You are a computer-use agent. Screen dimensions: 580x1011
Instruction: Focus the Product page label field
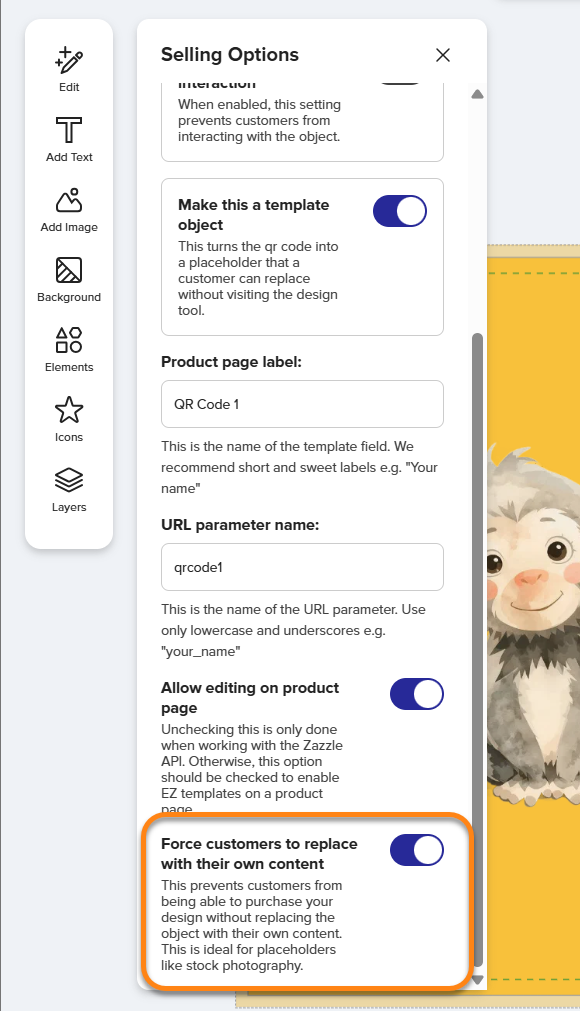click(x=302, y=404)
